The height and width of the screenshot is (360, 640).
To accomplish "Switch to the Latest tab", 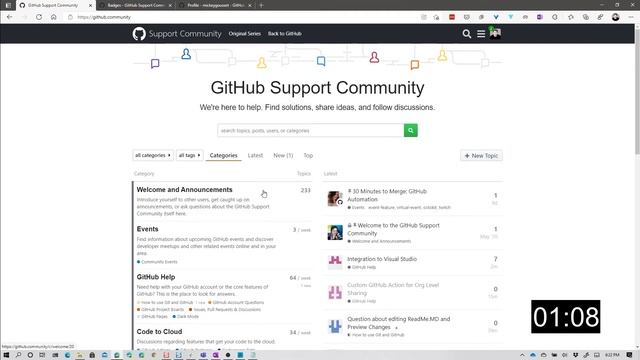I will [x=255, y=156].
